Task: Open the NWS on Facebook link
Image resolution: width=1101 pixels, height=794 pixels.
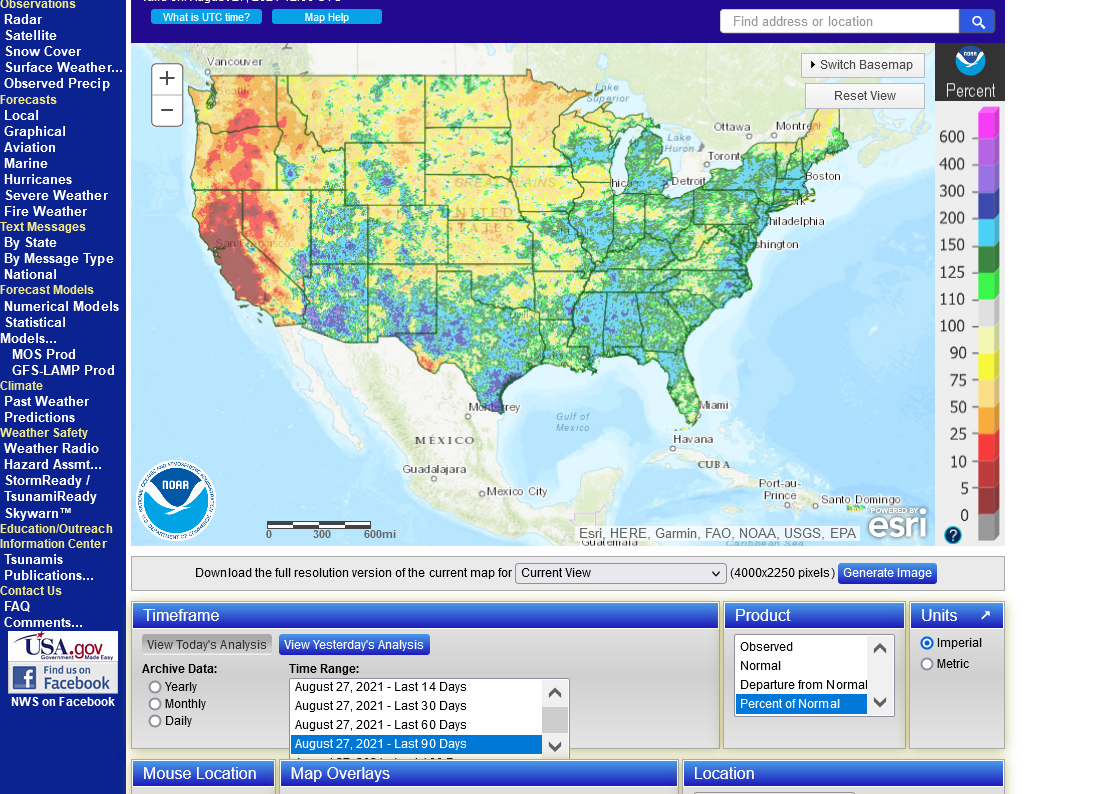Action: [63, 702]
